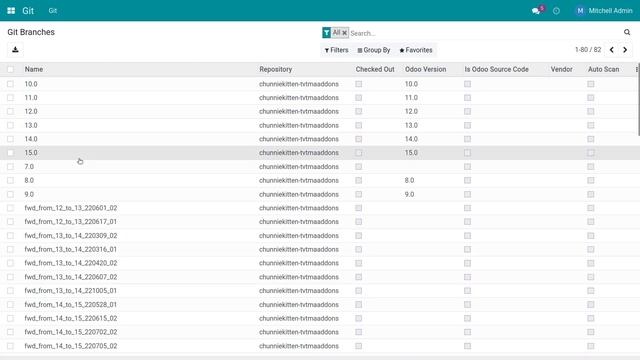Select row checkbox for branch 11.0
Image resolution: width=640 pixels, height=360 pixels.
coord(10,98)
